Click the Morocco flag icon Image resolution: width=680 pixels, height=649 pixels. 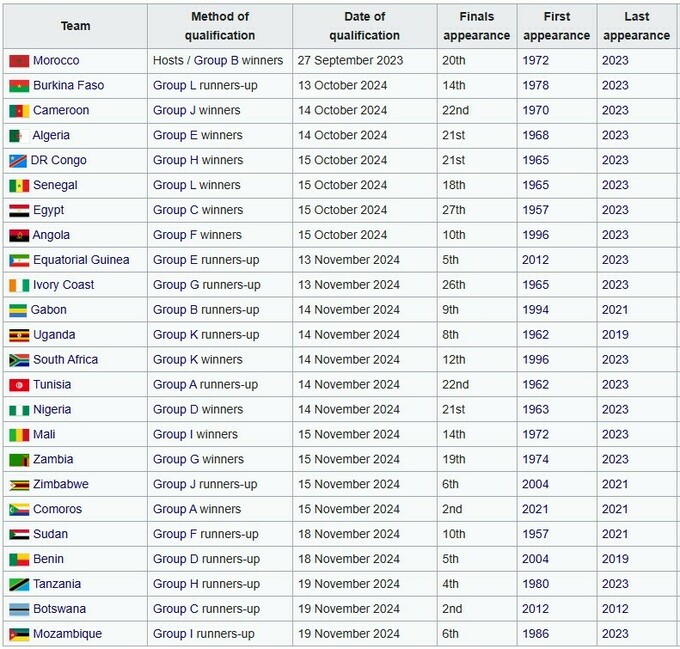click(x=18, y=61)
